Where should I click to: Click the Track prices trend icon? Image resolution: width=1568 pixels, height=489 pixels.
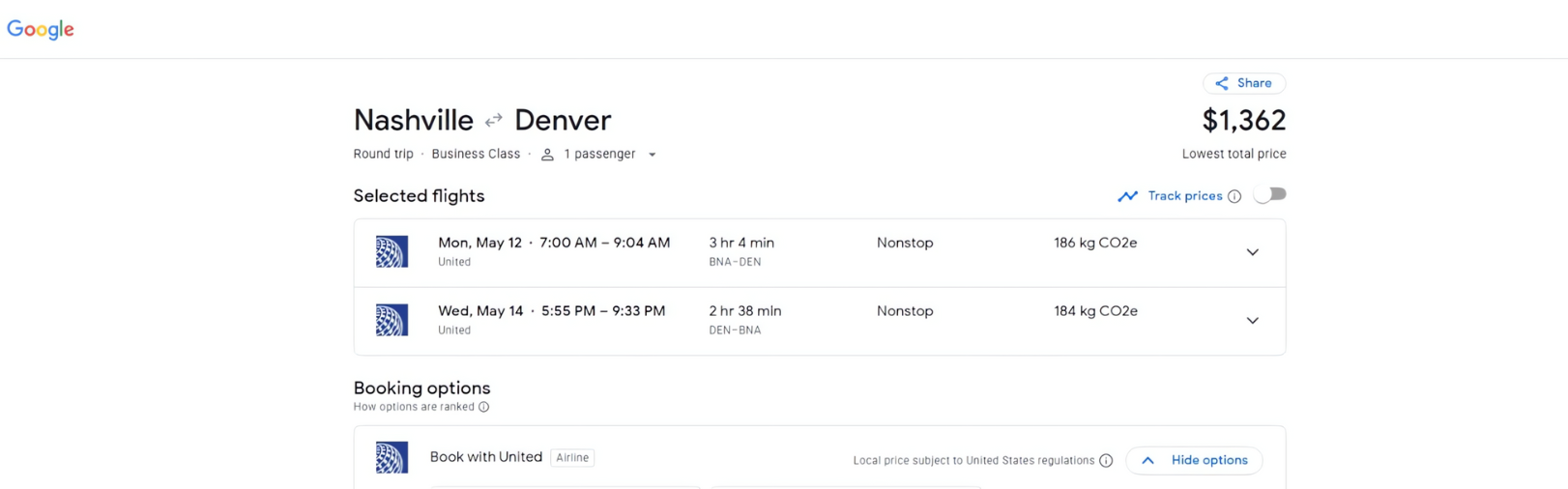1127,196
